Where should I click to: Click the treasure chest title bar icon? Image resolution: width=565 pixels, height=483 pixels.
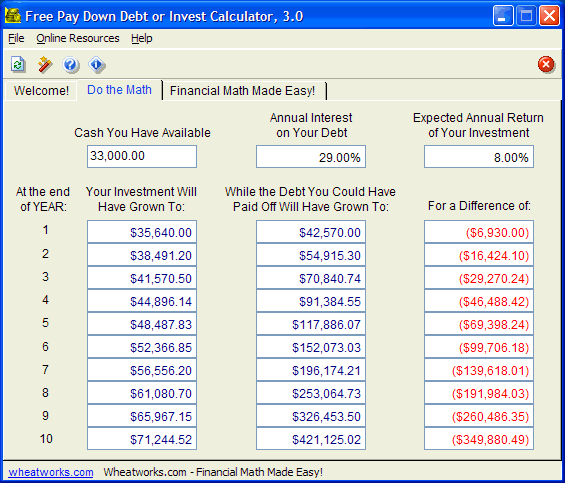(x=13, y=16)
